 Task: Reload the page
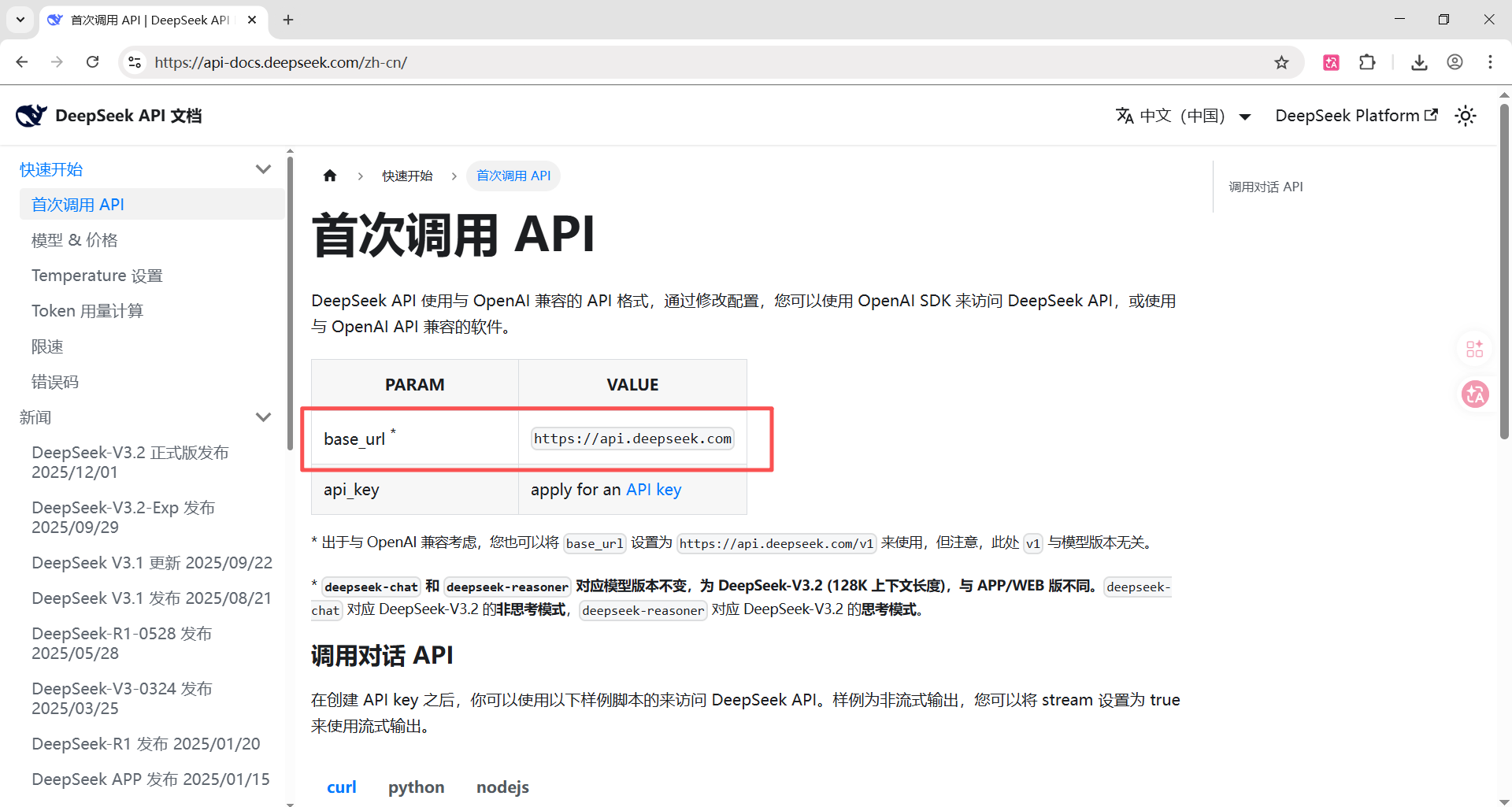click(x=93, y=62)
